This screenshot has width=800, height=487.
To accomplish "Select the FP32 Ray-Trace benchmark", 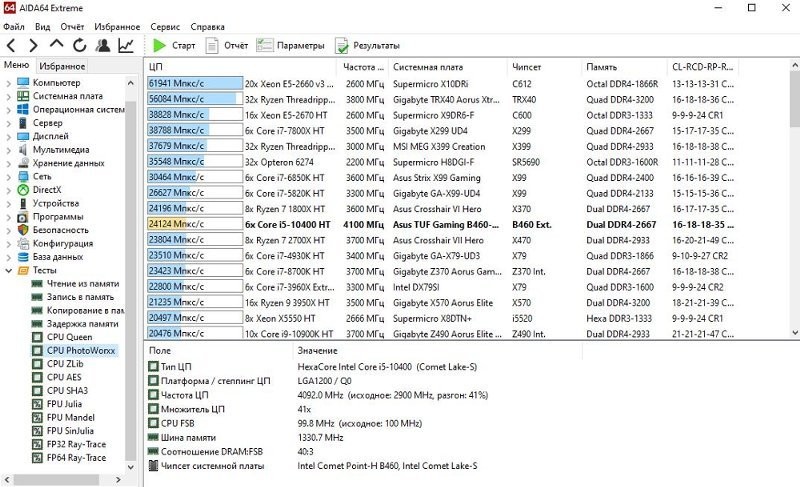I will 77,444.
